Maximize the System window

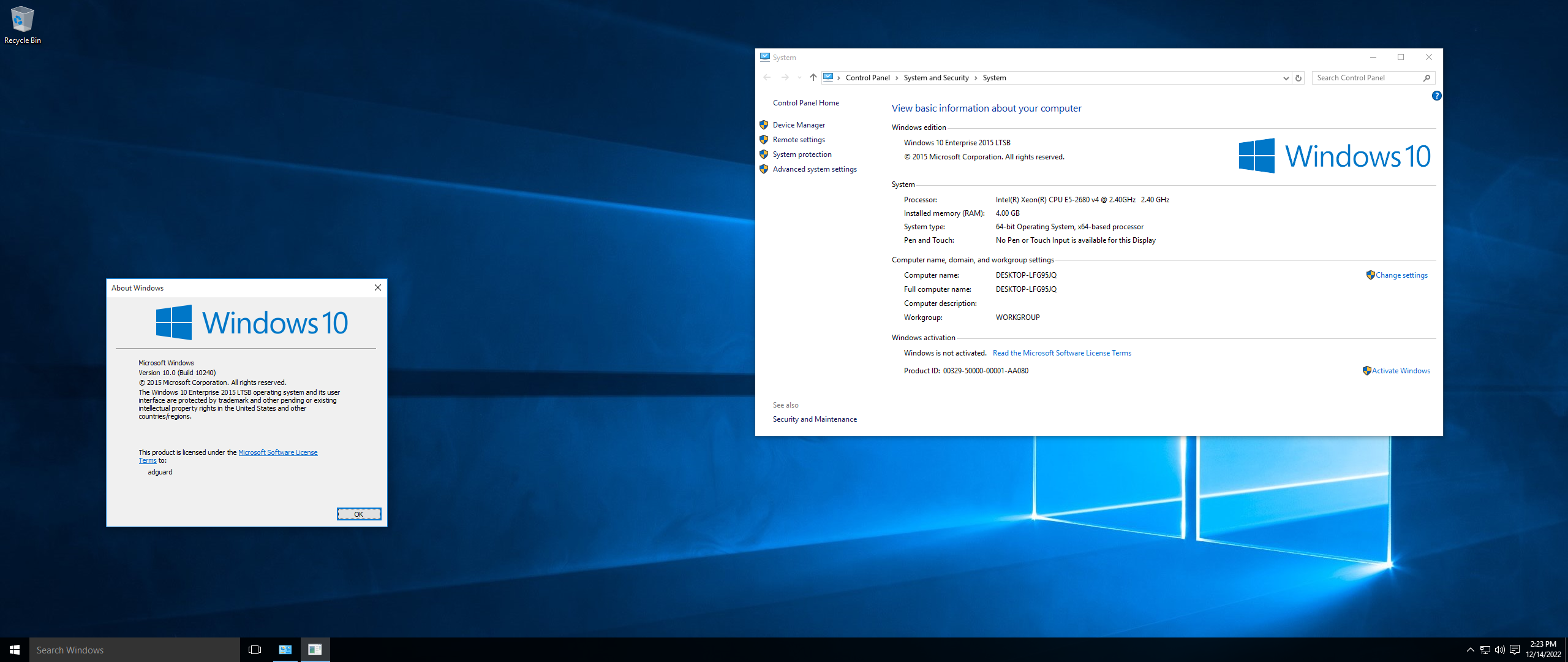[1400, 57]
